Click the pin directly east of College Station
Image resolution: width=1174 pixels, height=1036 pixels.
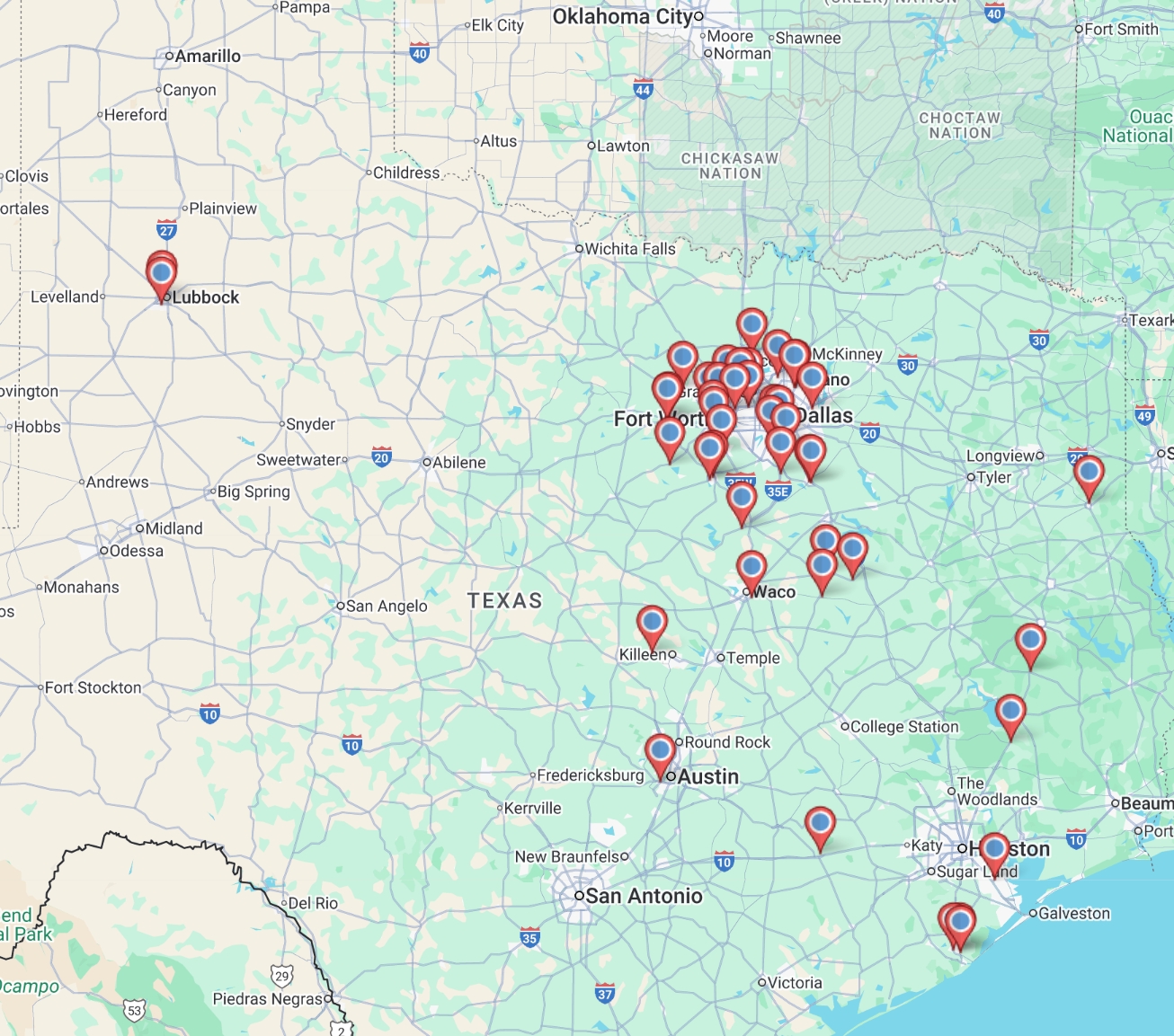pos(1010,718)
